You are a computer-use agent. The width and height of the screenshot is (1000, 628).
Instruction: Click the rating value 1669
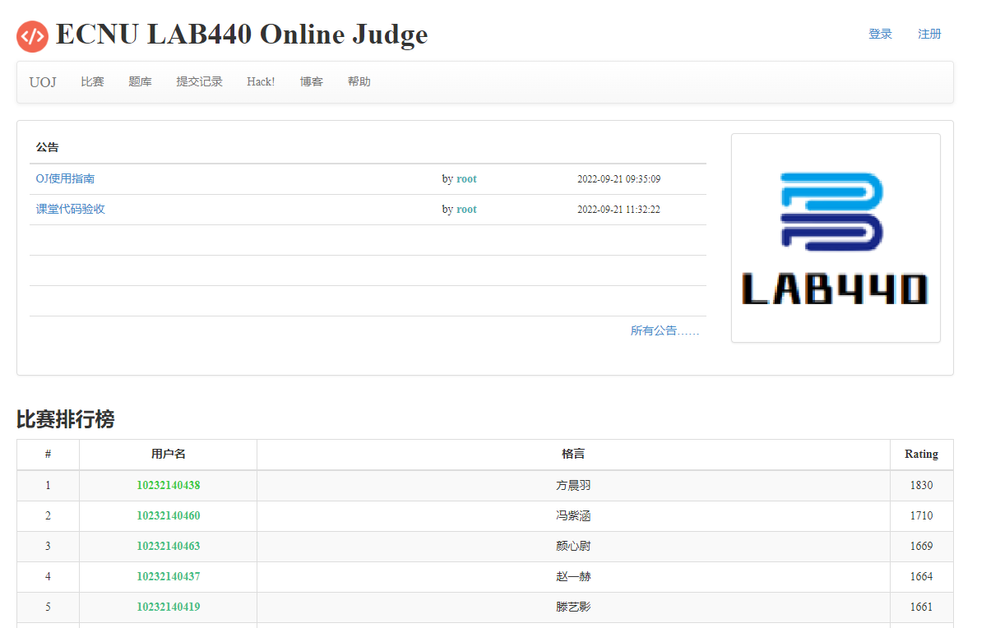click(922, 546)
